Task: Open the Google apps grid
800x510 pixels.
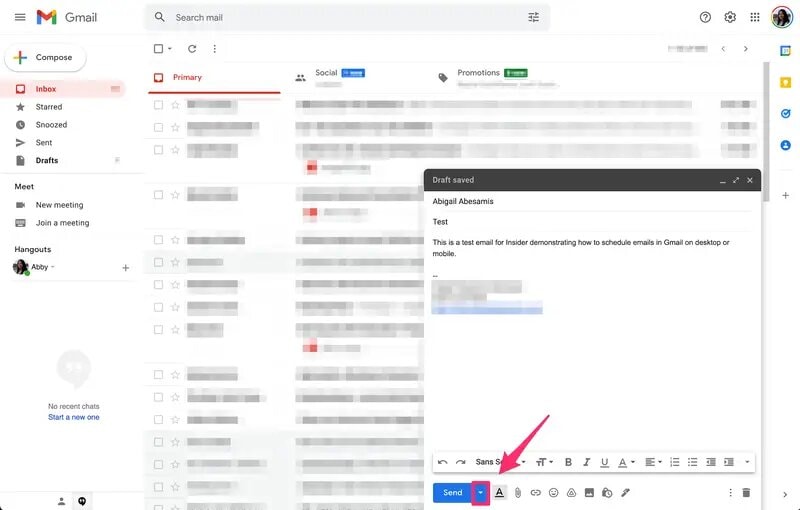Action: click(755, 17)
